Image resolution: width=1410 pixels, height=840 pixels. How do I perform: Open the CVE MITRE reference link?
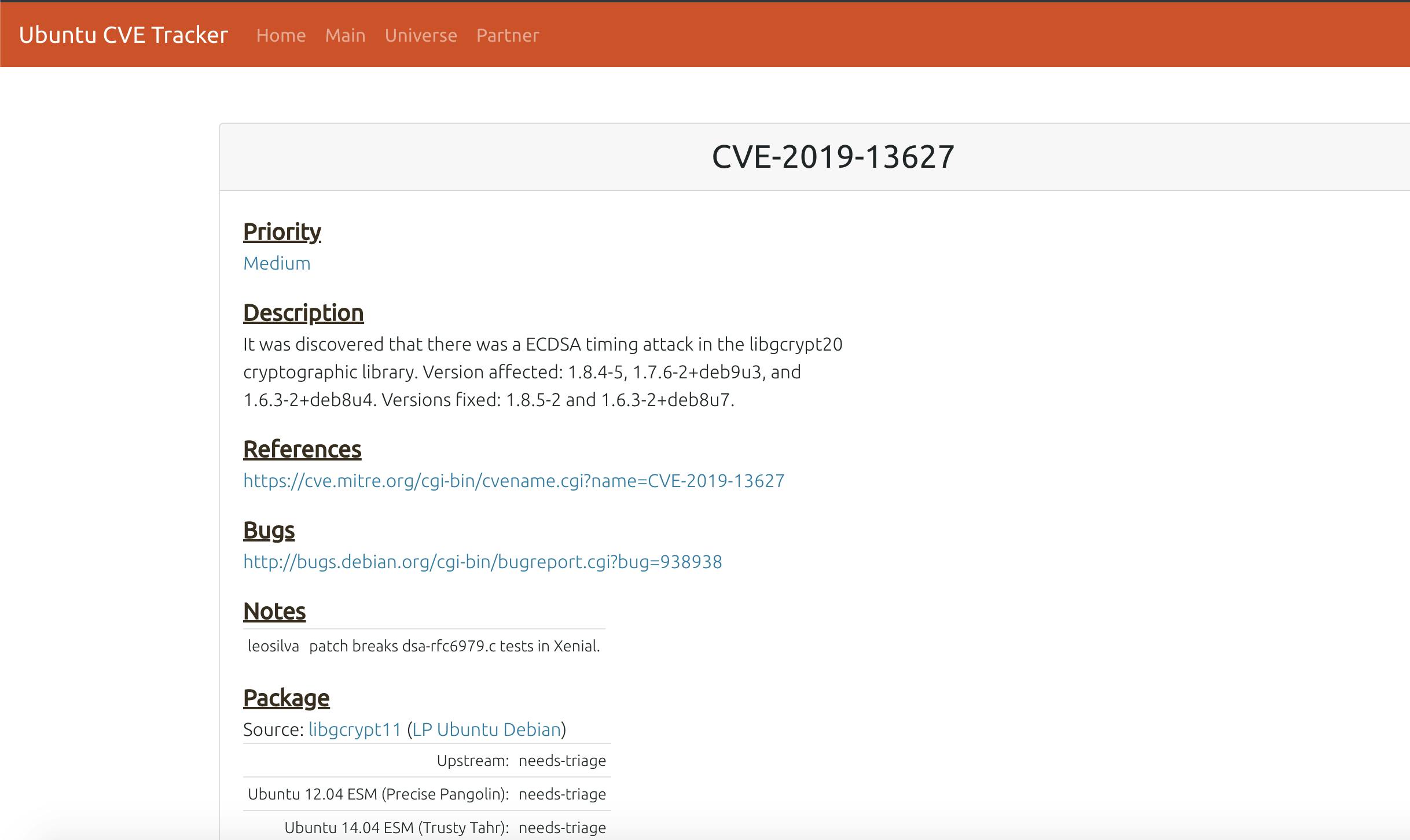(513, 480)
